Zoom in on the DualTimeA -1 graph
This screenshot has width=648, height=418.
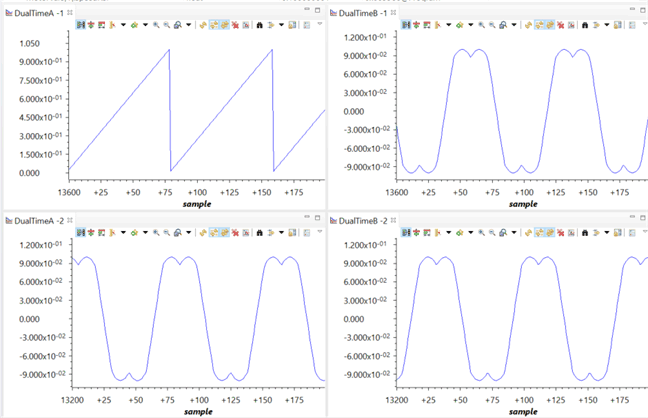tap(156, 25)
